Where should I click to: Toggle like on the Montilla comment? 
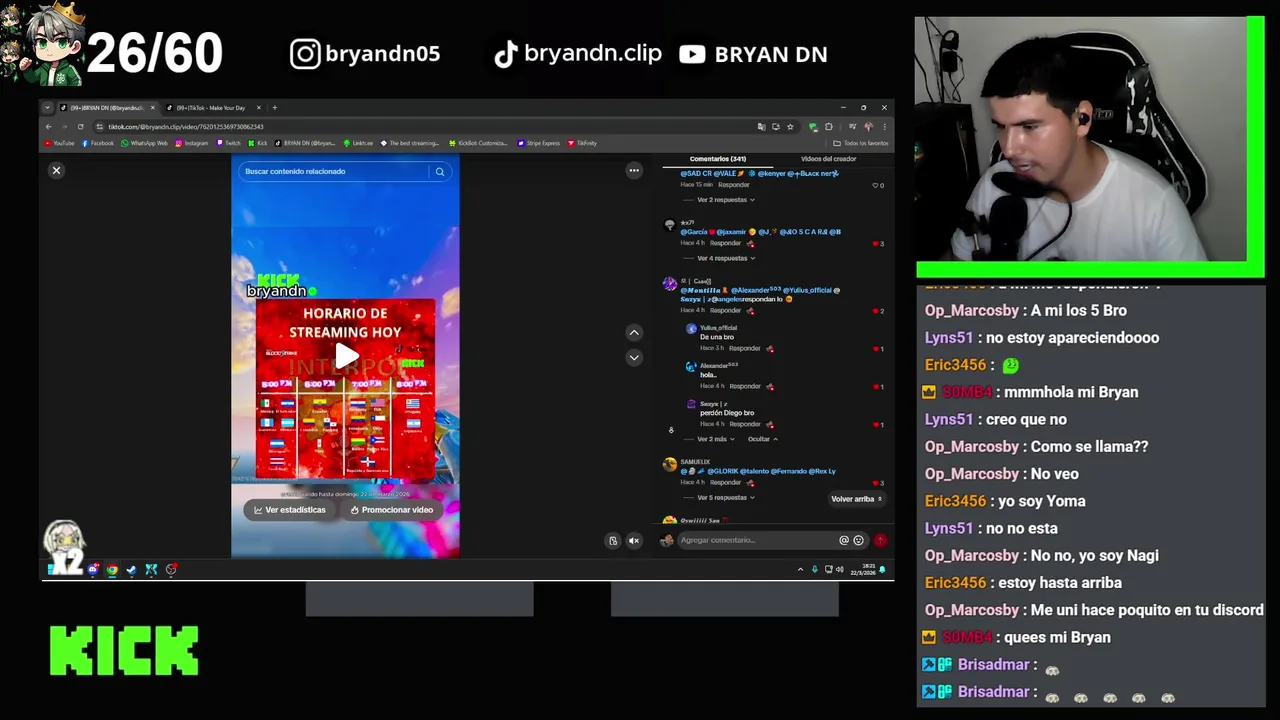[x=877, y=311]
